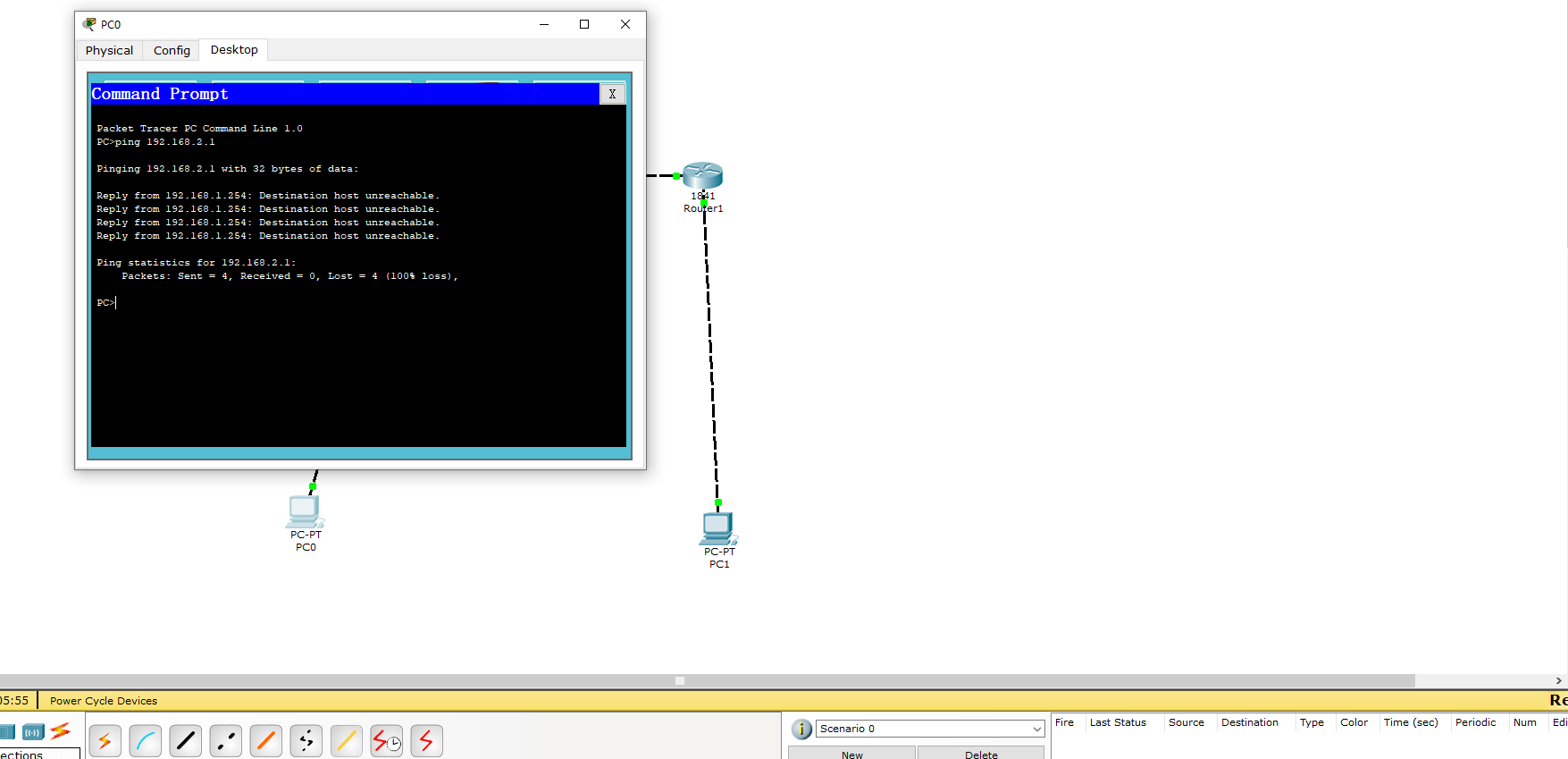The image size is (1568, 759).
Task: Choose the orange fiber cable
Action: (265, 740)
